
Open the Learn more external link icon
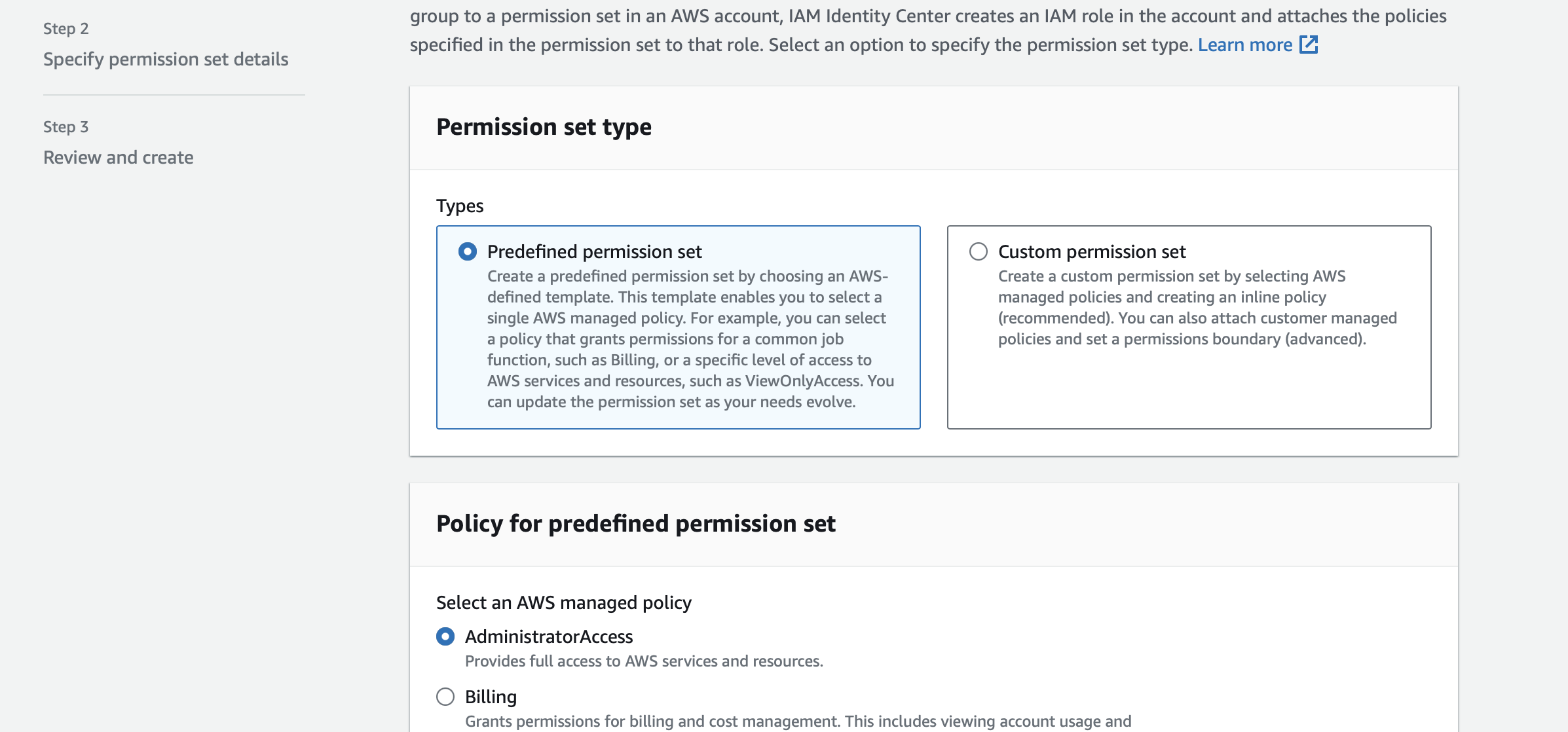pyautogui.click(x=1309, y=45)
